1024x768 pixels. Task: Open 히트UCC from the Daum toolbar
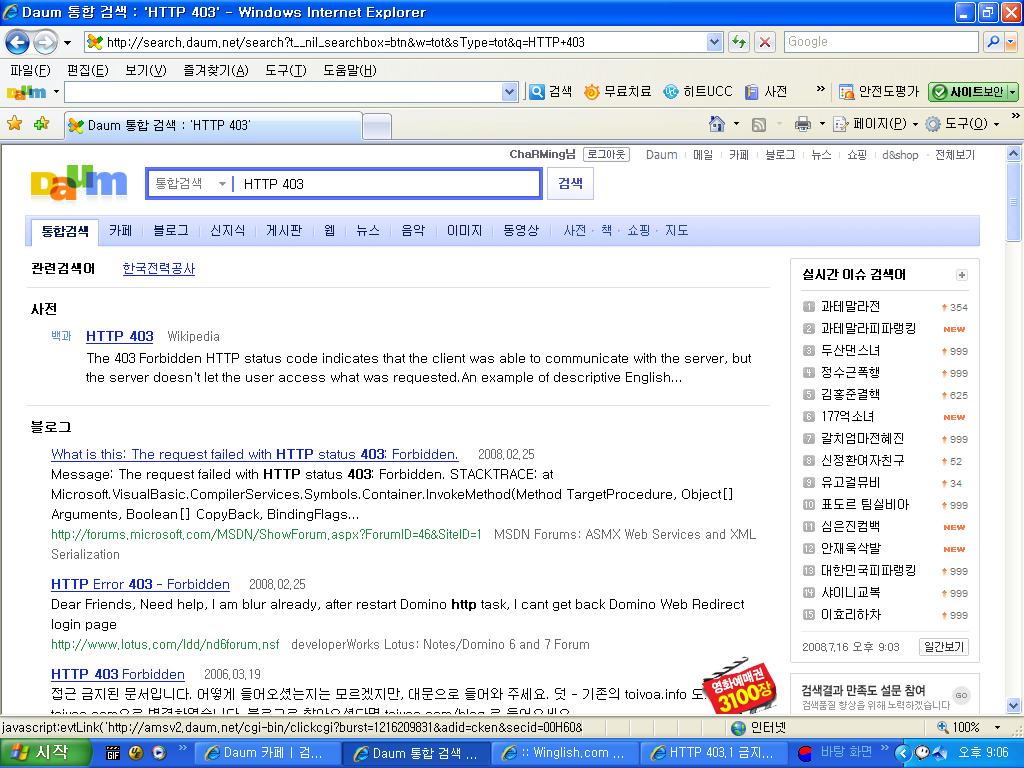(698, 91)
